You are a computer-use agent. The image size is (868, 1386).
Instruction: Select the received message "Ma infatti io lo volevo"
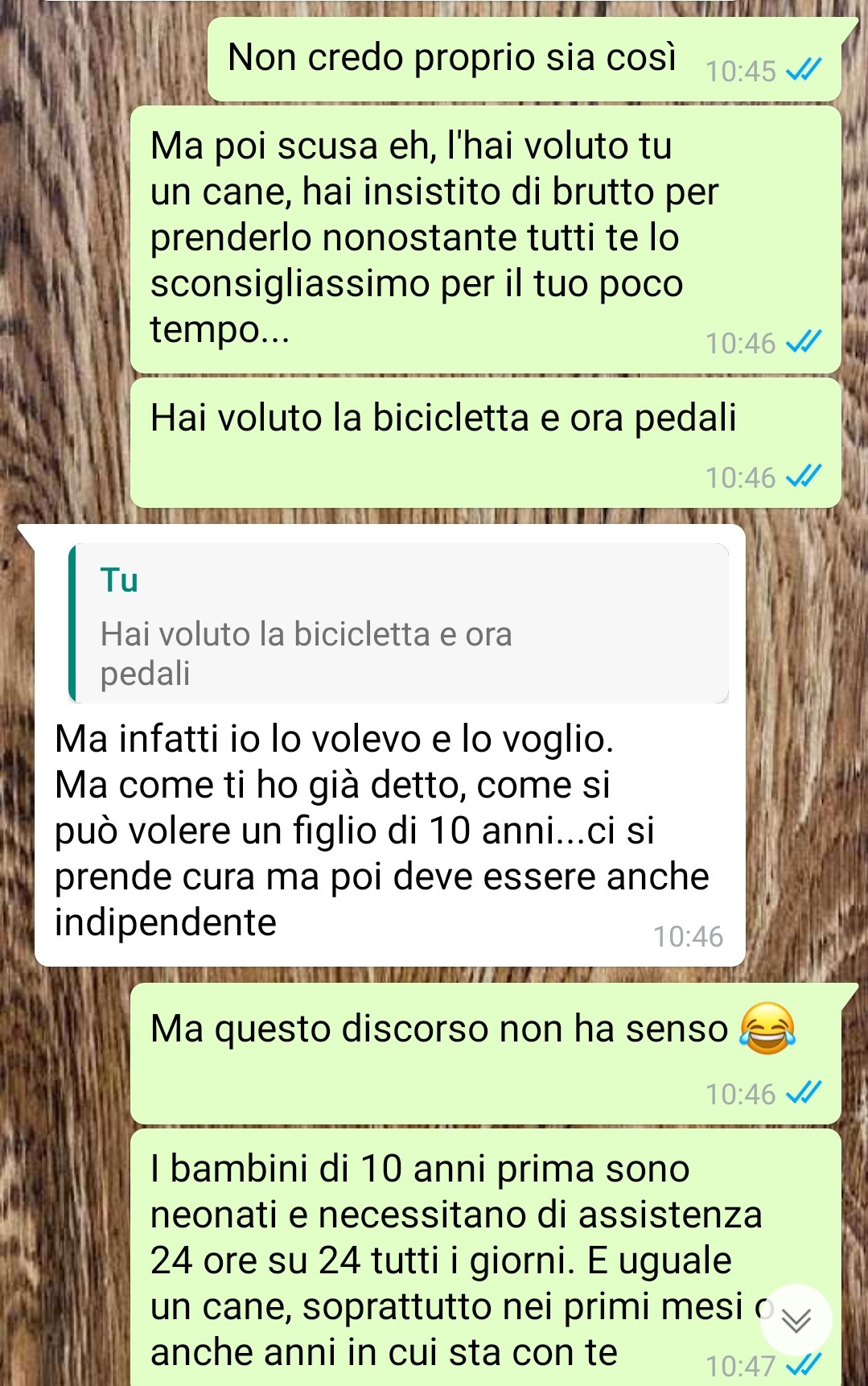click(x=389, y=745)
